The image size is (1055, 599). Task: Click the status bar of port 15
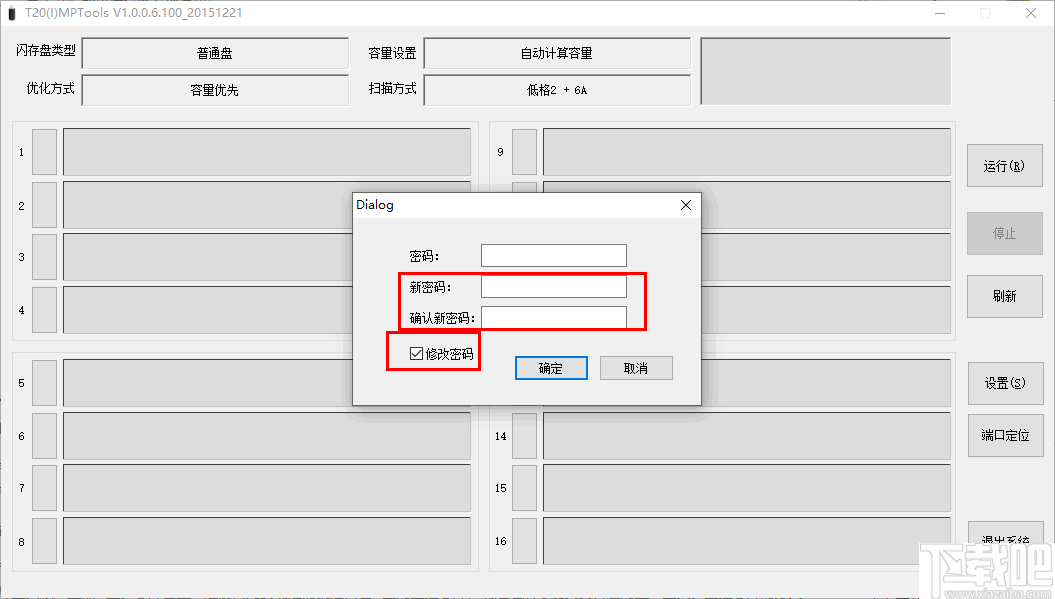point(747,488)
